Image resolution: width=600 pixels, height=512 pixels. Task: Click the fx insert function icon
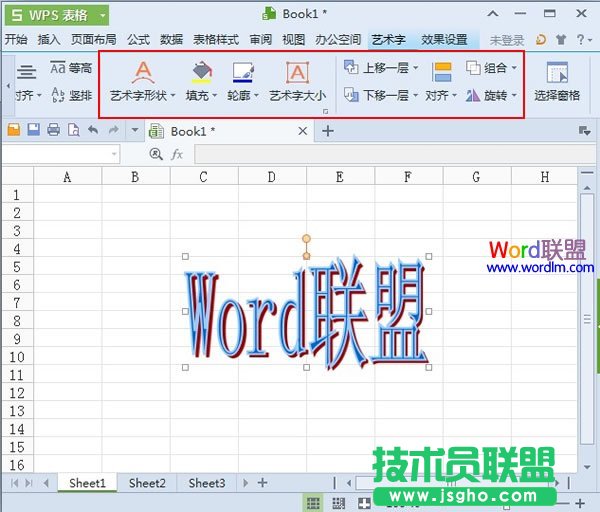coord(177,154)
